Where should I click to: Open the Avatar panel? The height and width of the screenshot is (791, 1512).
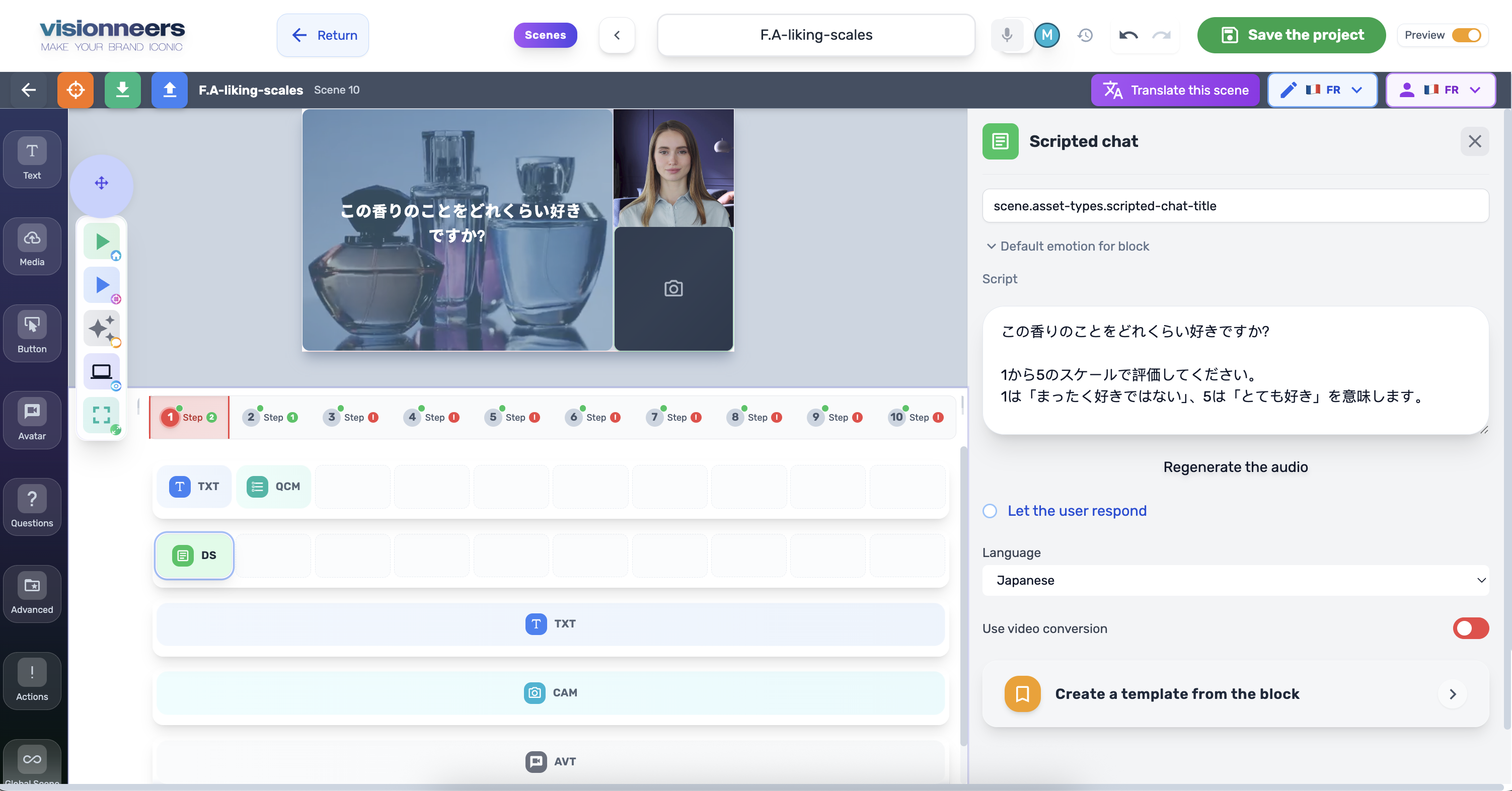[x=32, y=420]
